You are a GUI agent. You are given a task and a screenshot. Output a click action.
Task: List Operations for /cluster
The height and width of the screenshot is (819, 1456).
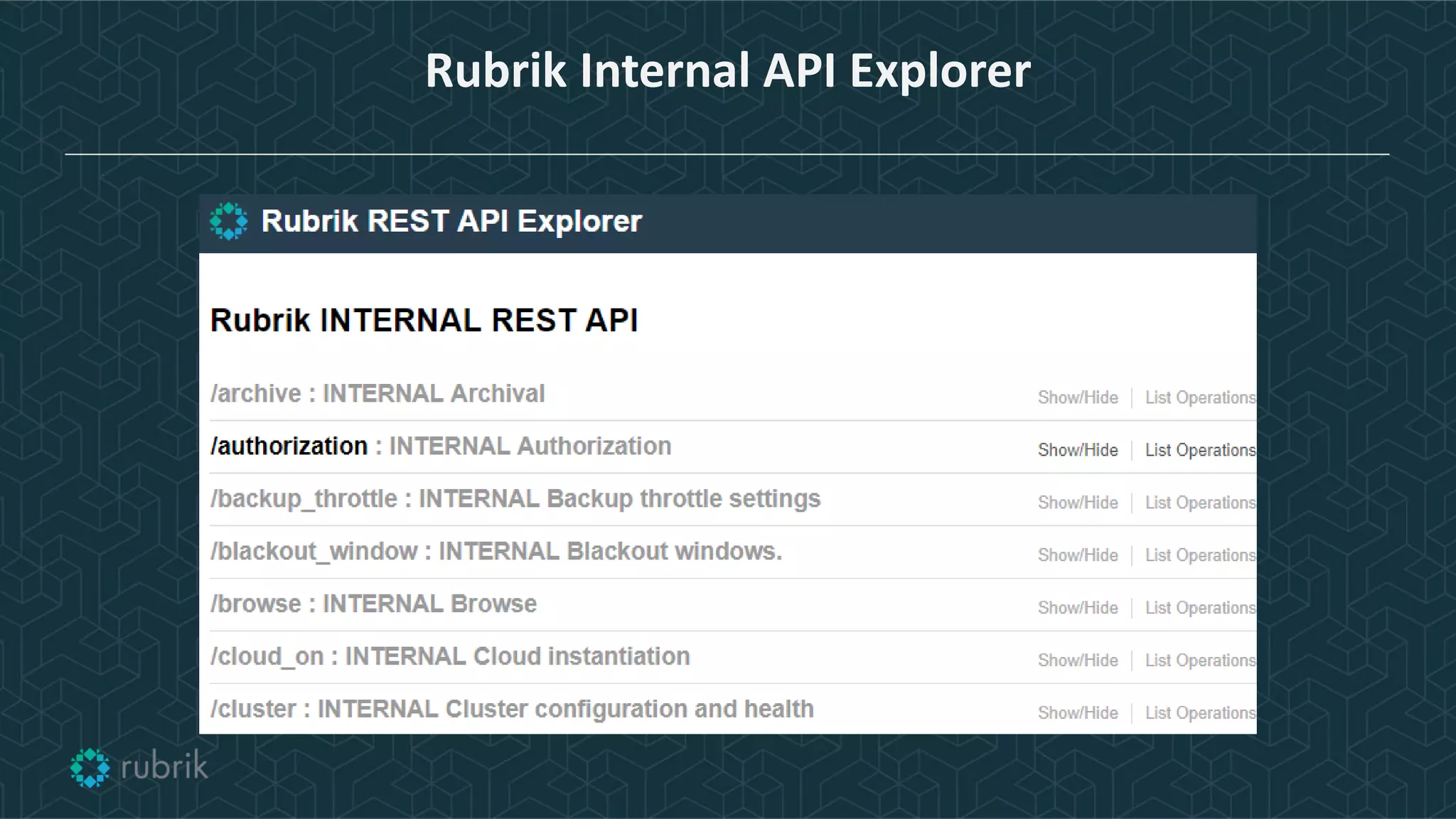tap(1201, 713)
